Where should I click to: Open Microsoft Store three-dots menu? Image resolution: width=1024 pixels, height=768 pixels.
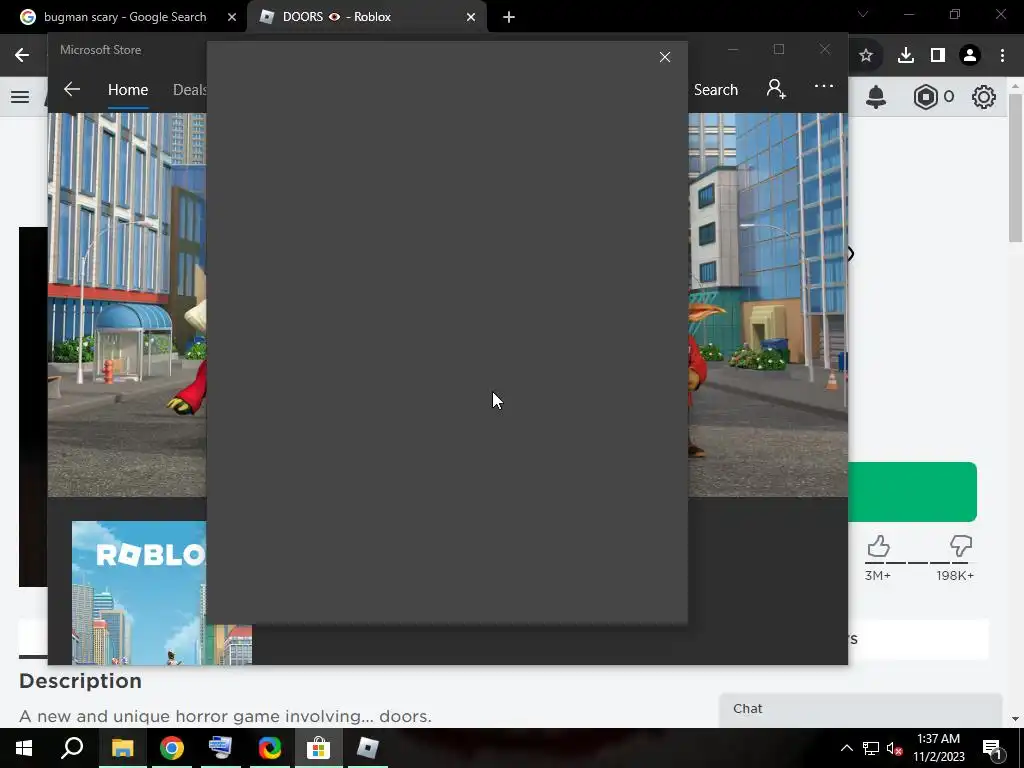click(x=824, y=86)
